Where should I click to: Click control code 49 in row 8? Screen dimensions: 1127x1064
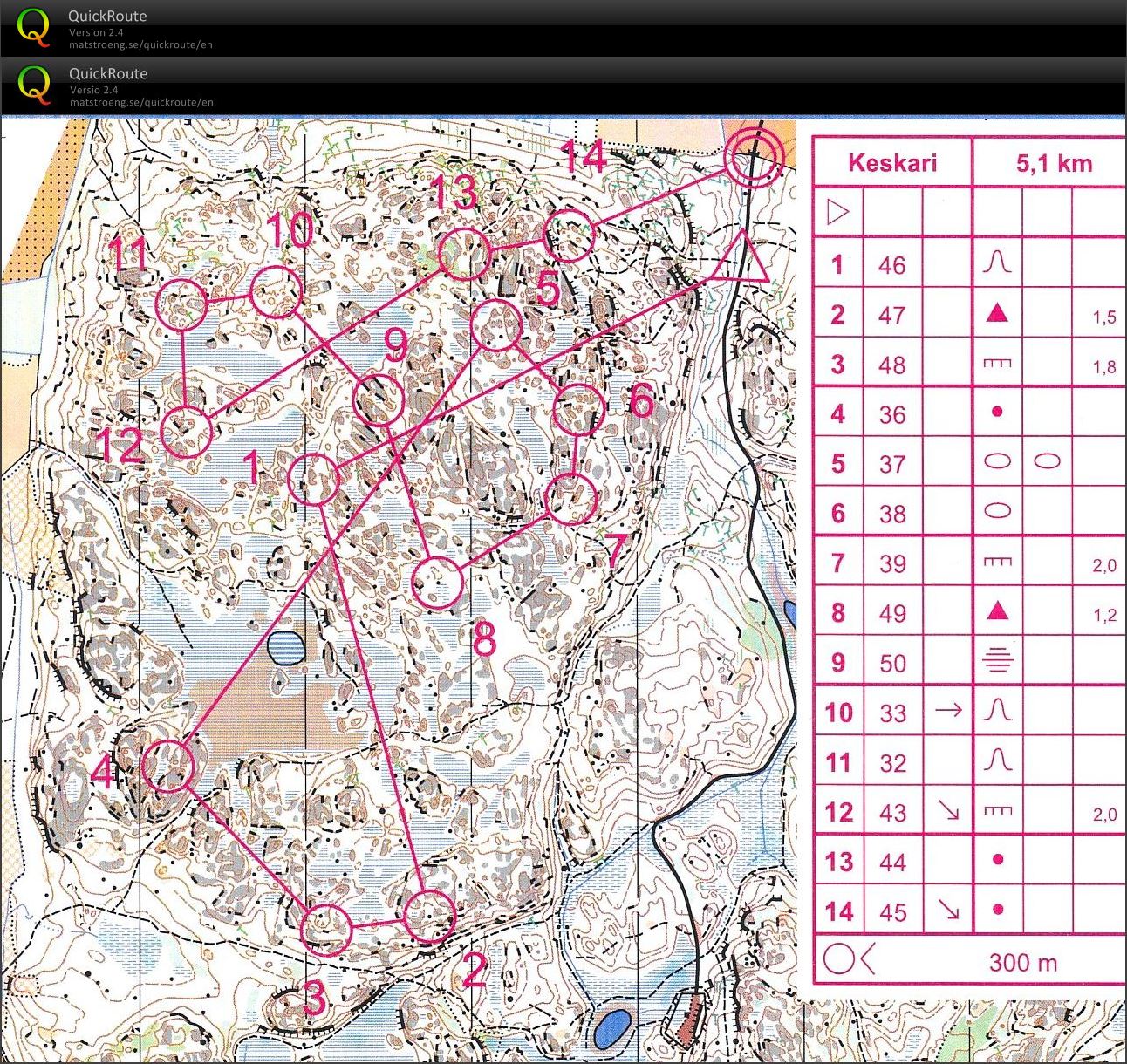click(891, 613)
